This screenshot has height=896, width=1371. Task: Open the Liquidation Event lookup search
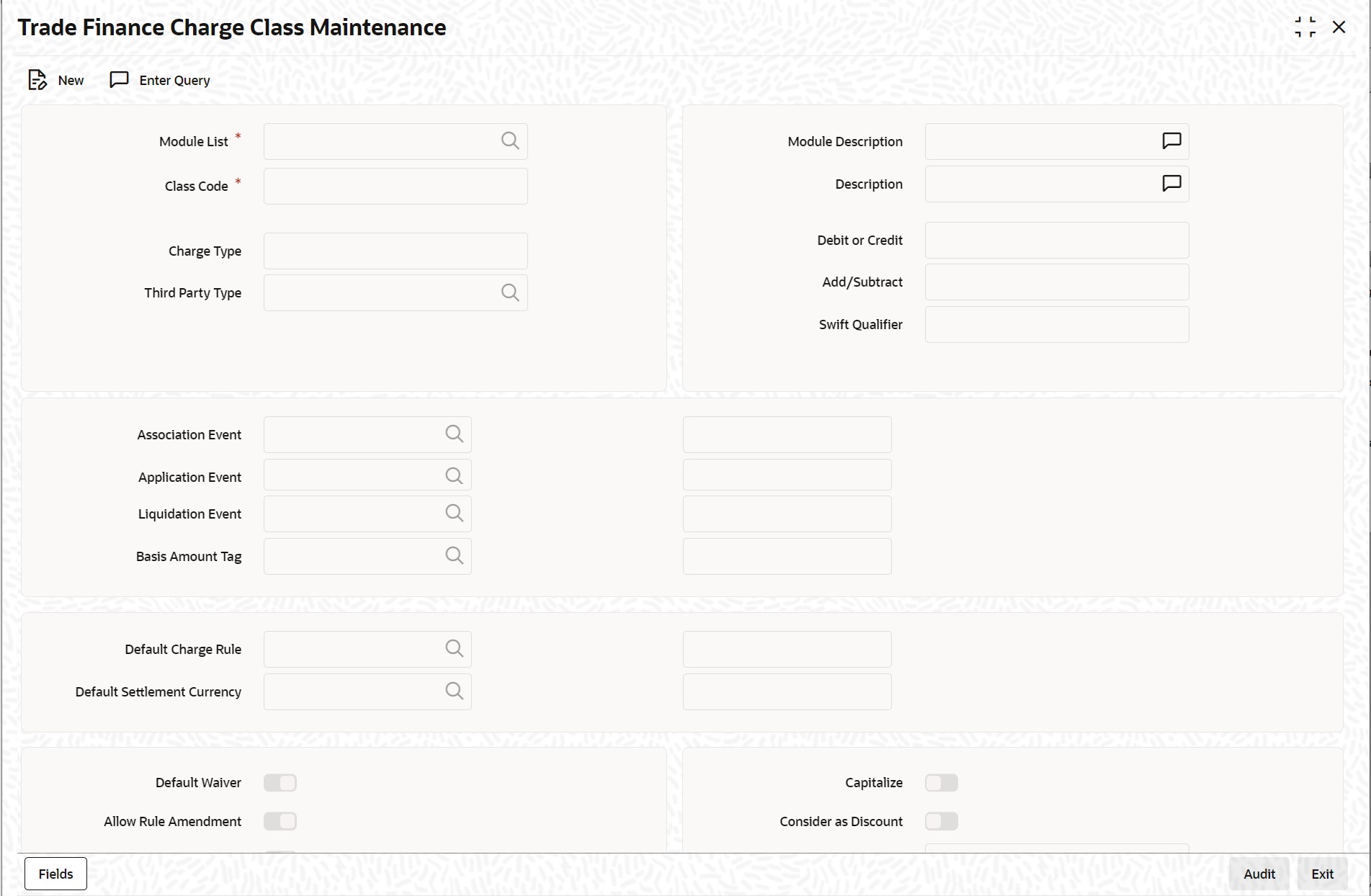click(454, 513)
